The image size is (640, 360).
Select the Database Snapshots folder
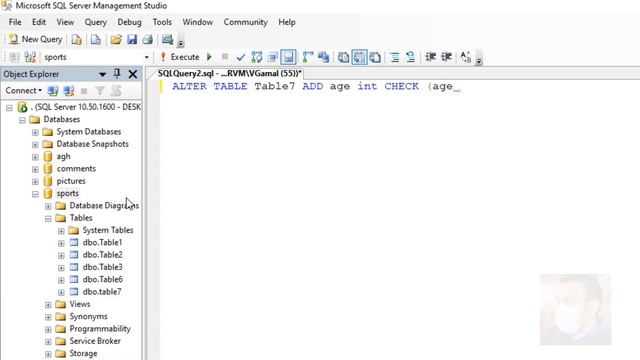click(92, 144)
